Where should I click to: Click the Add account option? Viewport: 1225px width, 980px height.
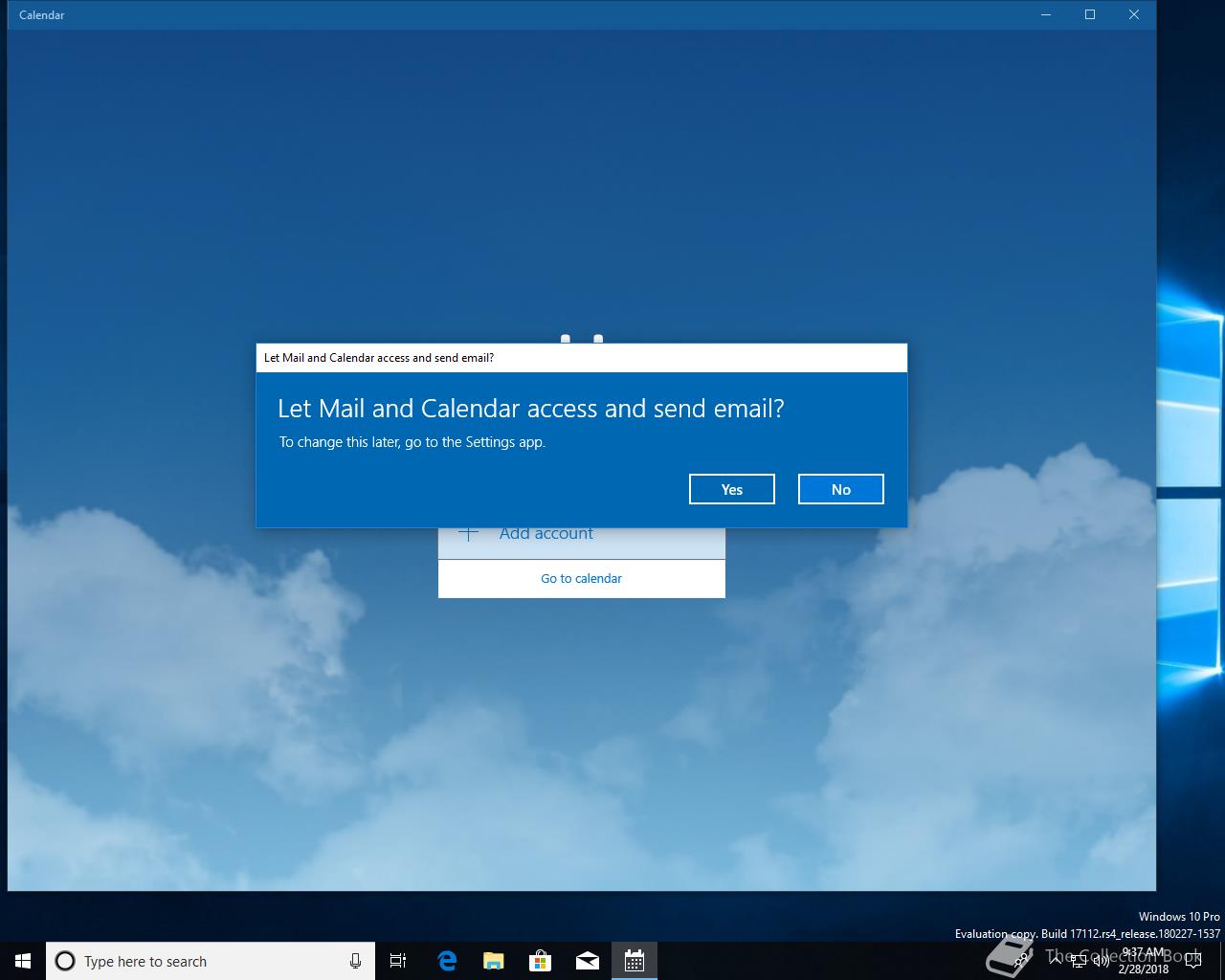click(x=581, y=542)
